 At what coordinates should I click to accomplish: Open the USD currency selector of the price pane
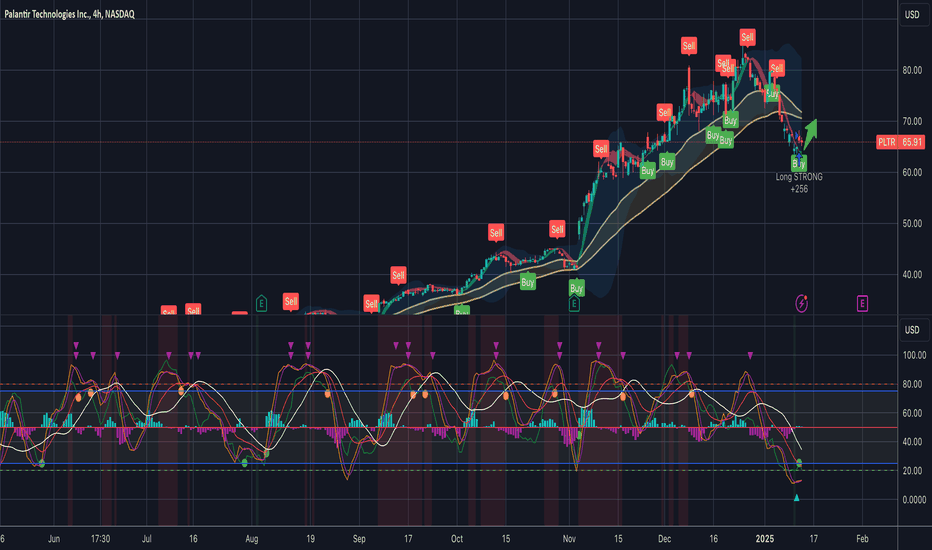912,14
